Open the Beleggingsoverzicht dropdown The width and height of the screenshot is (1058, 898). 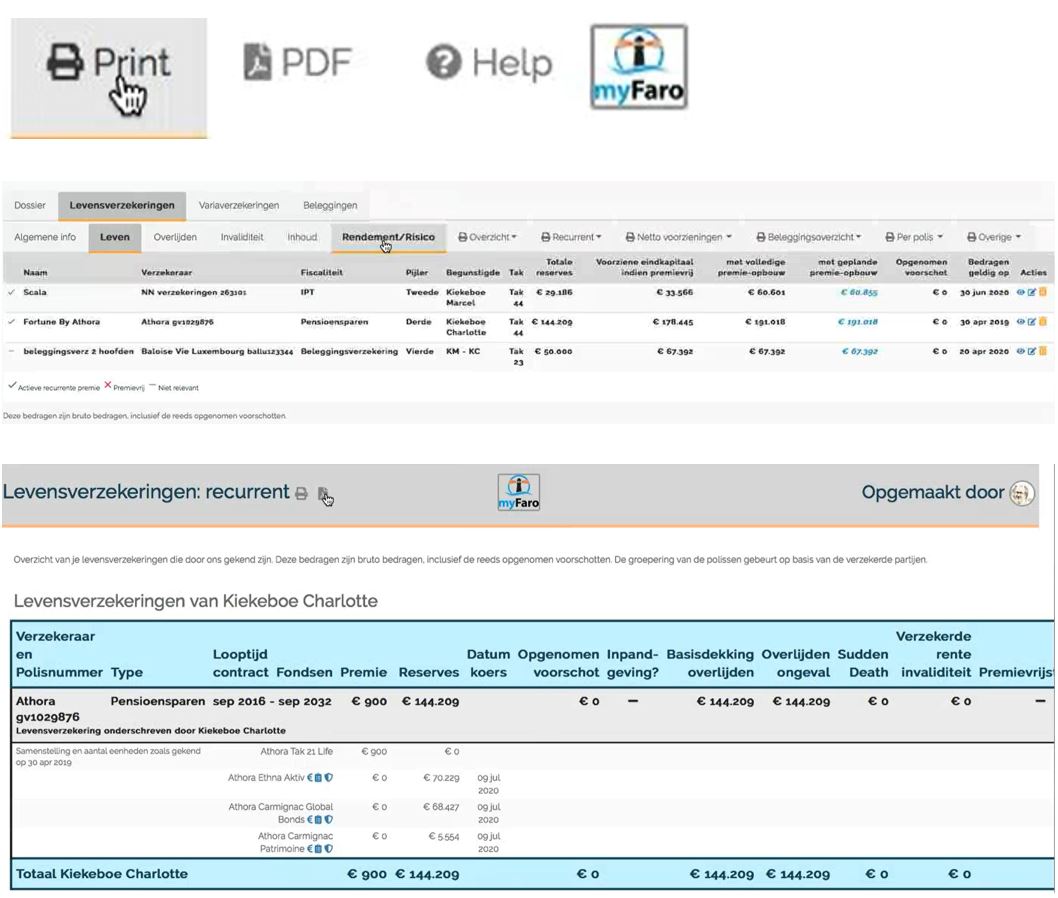[808, 237]
